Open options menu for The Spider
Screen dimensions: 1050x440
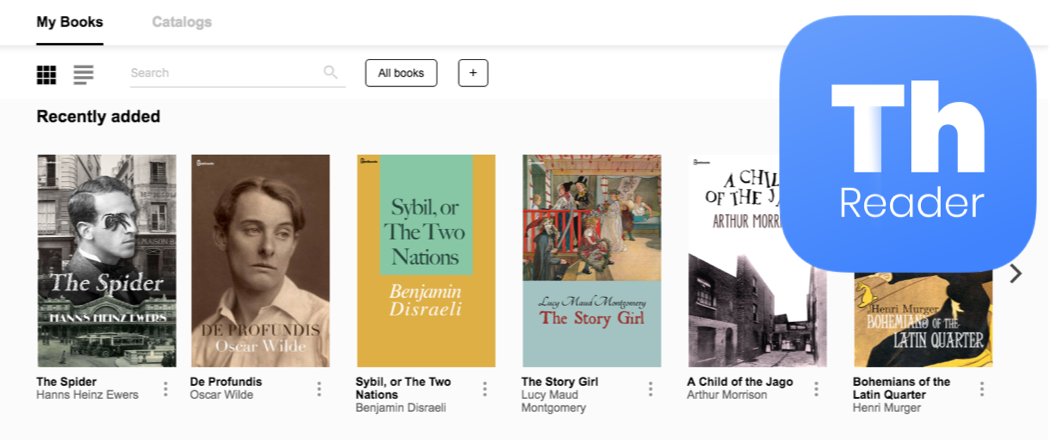(166, 389)
